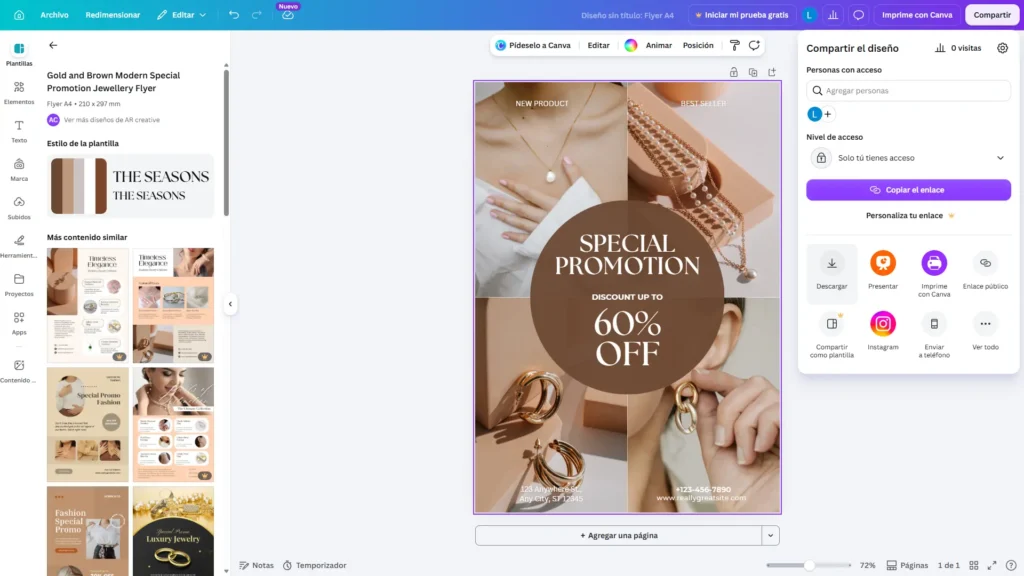
Task: Open the user avatar L in header
Action: coord(808,14)
